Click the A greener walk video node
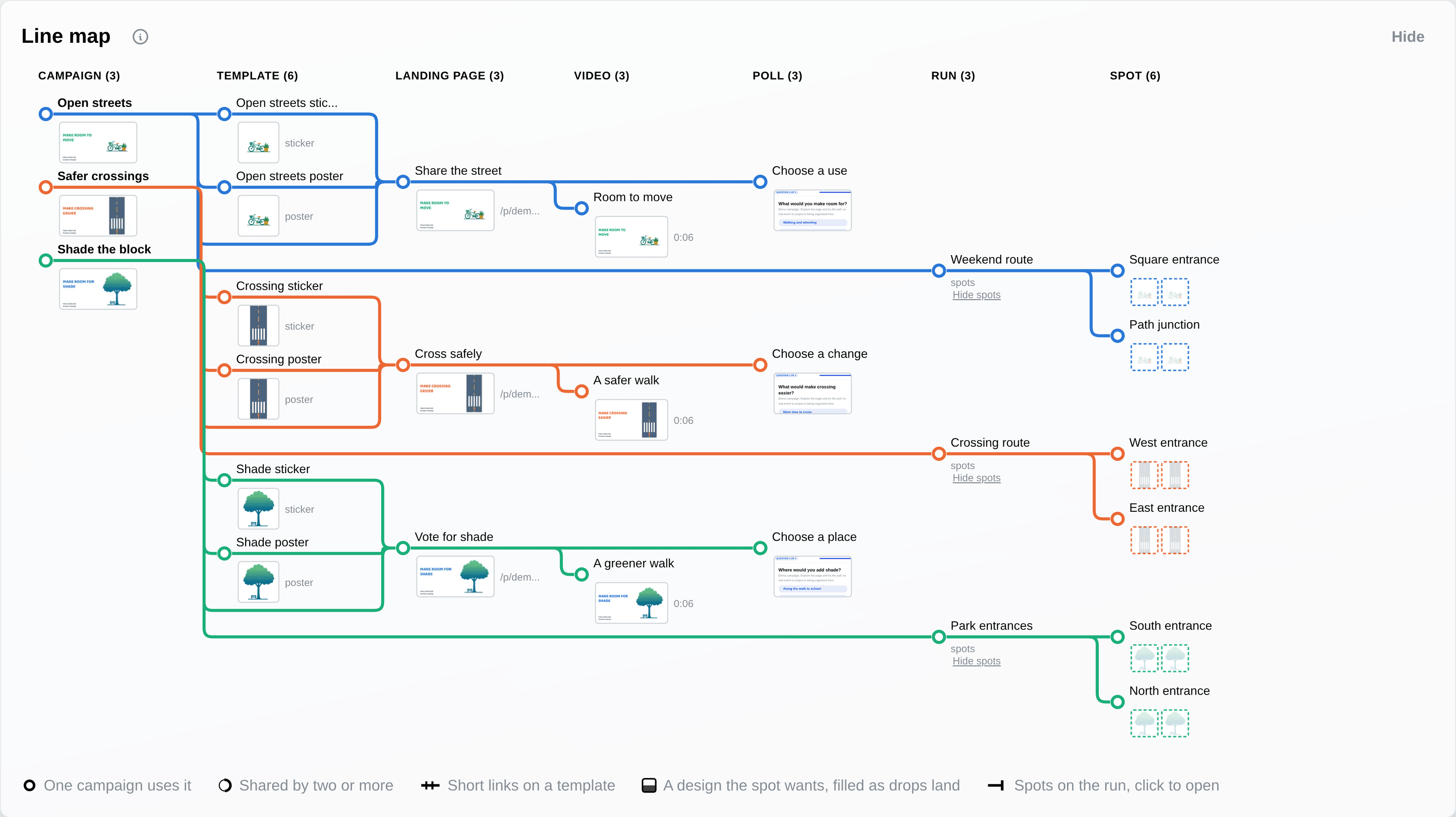This screenshot has height=817, width=1456. coord(581,575)
